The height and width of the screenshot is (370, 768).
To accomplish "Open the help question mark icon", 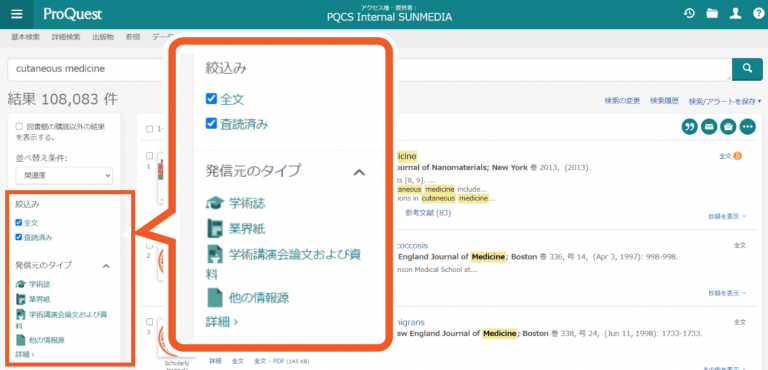I will [x=758, y=14].
